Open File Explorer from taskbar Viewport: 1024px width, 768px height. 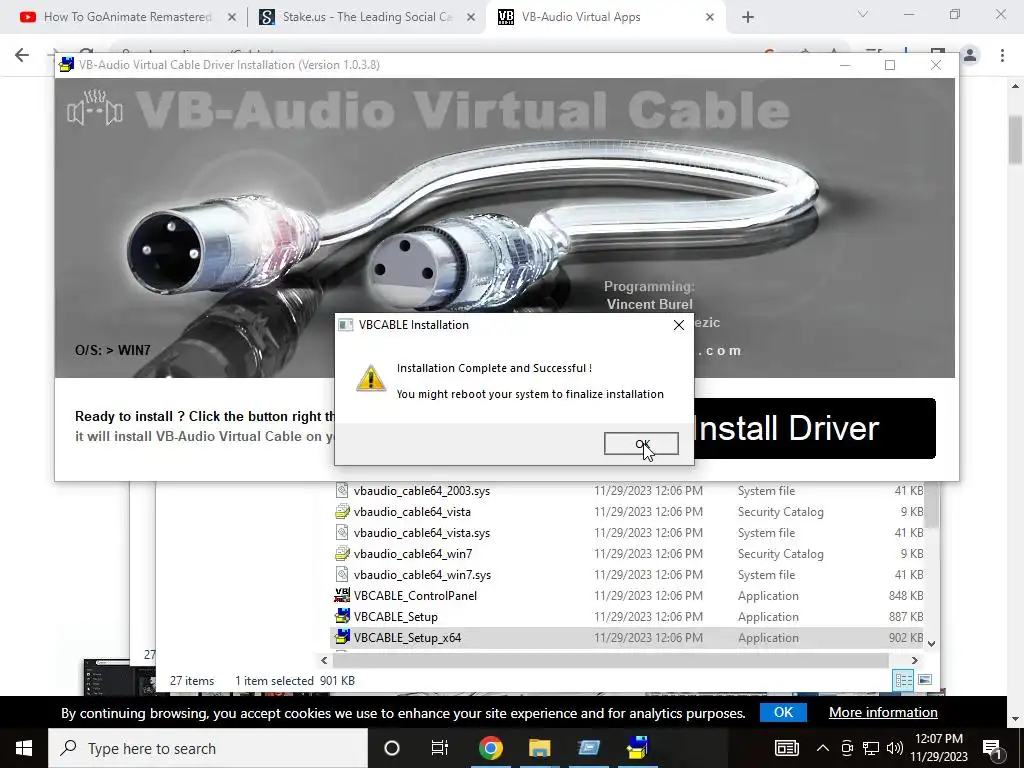[539, 748]
